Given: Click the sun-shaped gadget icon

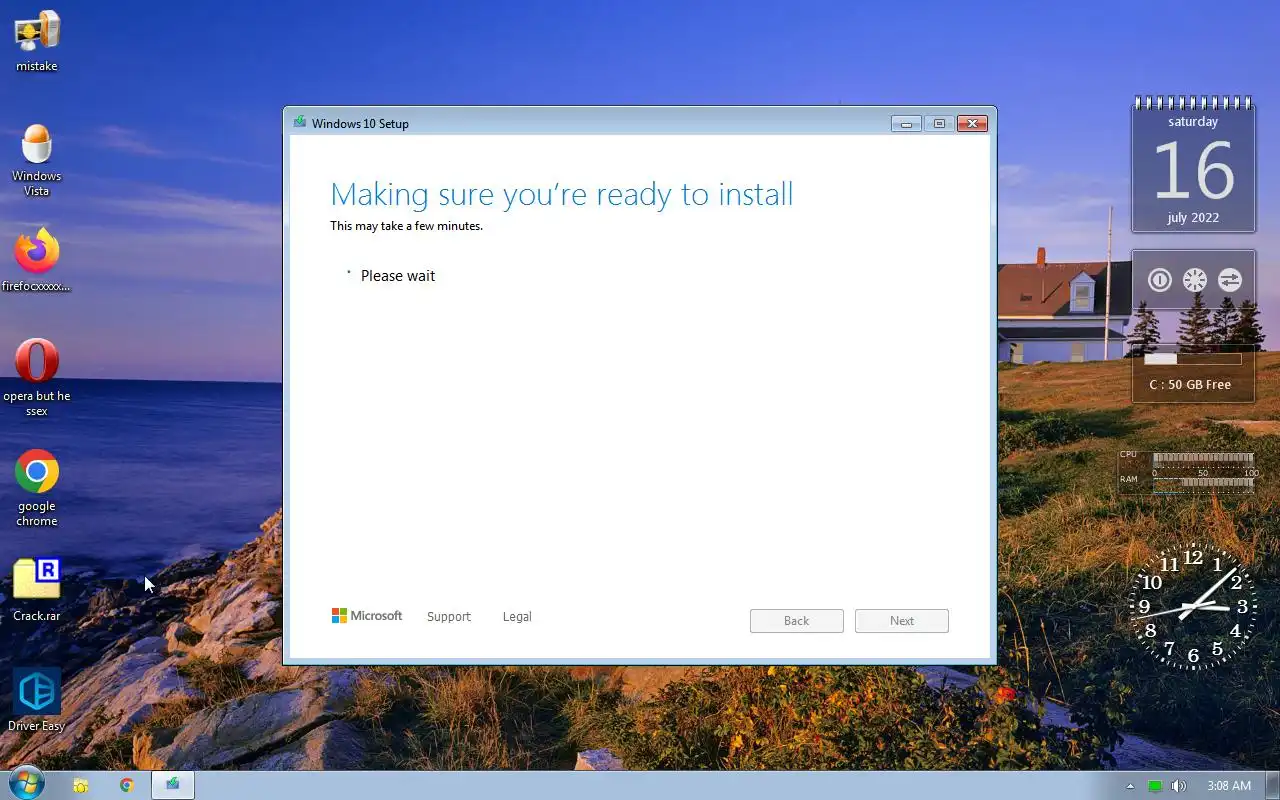Looking at the screenshot, I should (1195, 280).
